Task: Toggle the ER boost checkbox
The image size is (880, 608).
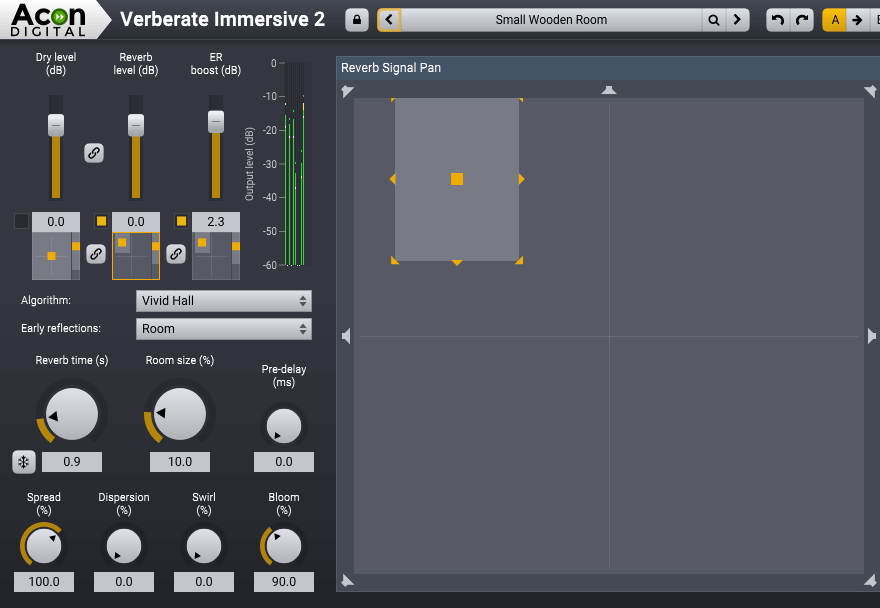Action: 181,221
